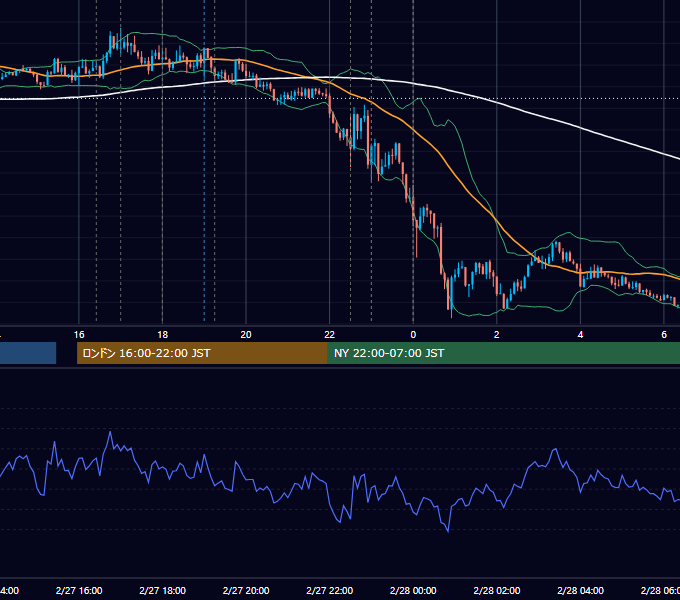Click the 4 hour axis label
This screenshot has width=680, height=600.
pos(580,335)
